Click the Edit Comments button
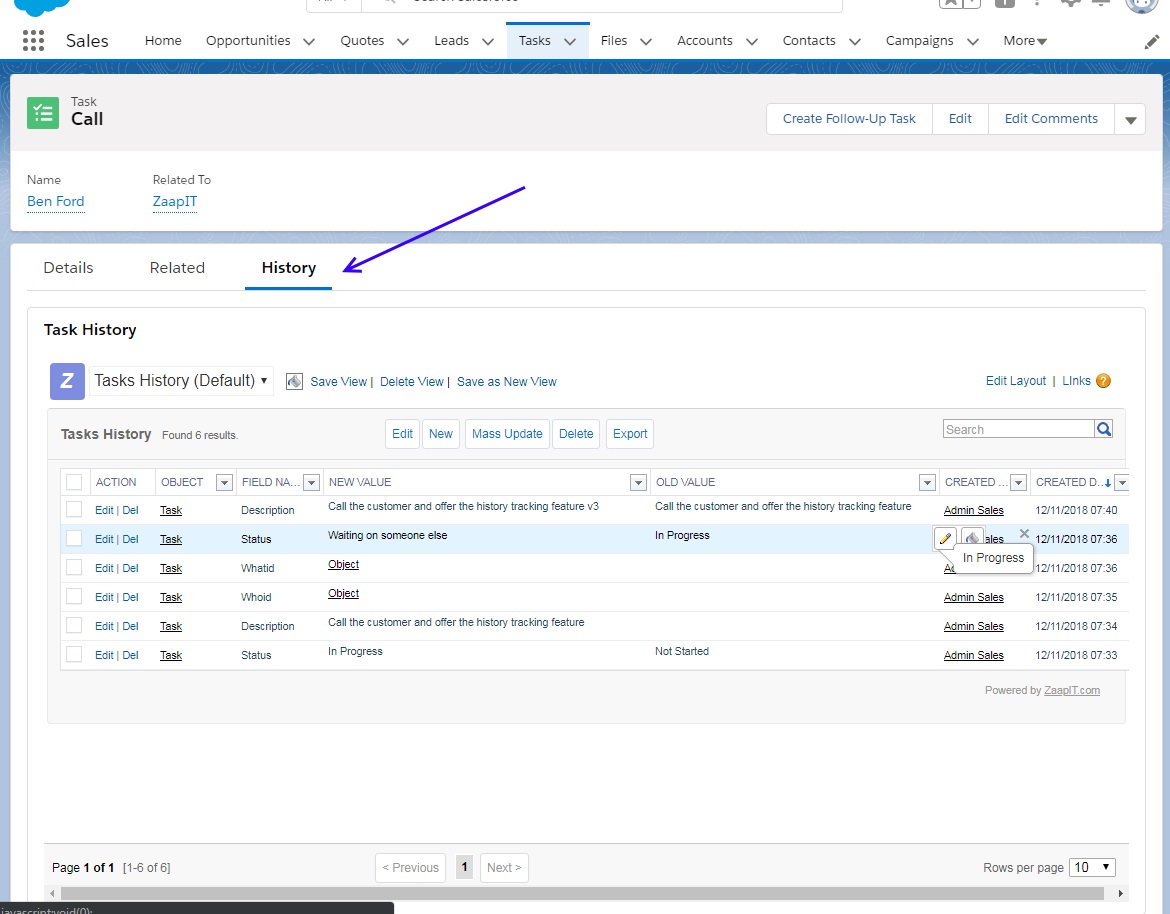The width and height of the screenshot is (1170, 914). tap(1051, 119)
